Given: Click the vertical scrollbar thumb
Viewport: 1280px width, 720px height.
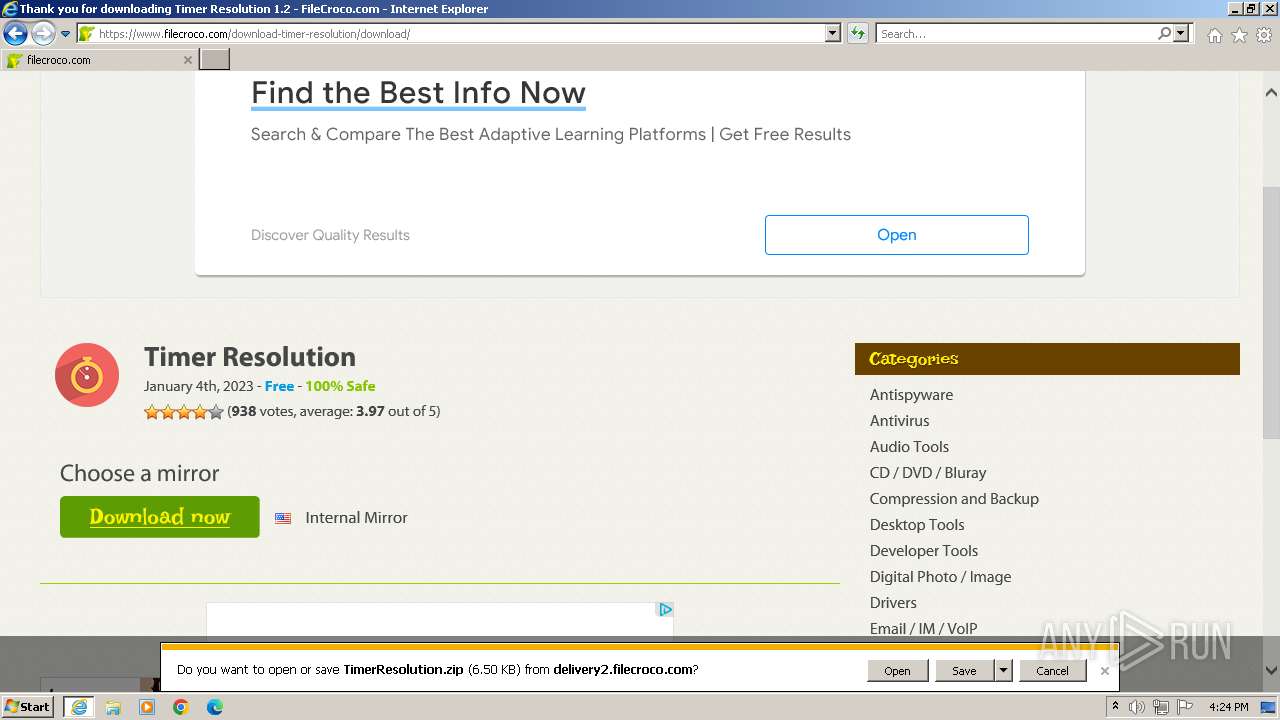Looking at the screenshot, I should click(x=1271, y=311).
